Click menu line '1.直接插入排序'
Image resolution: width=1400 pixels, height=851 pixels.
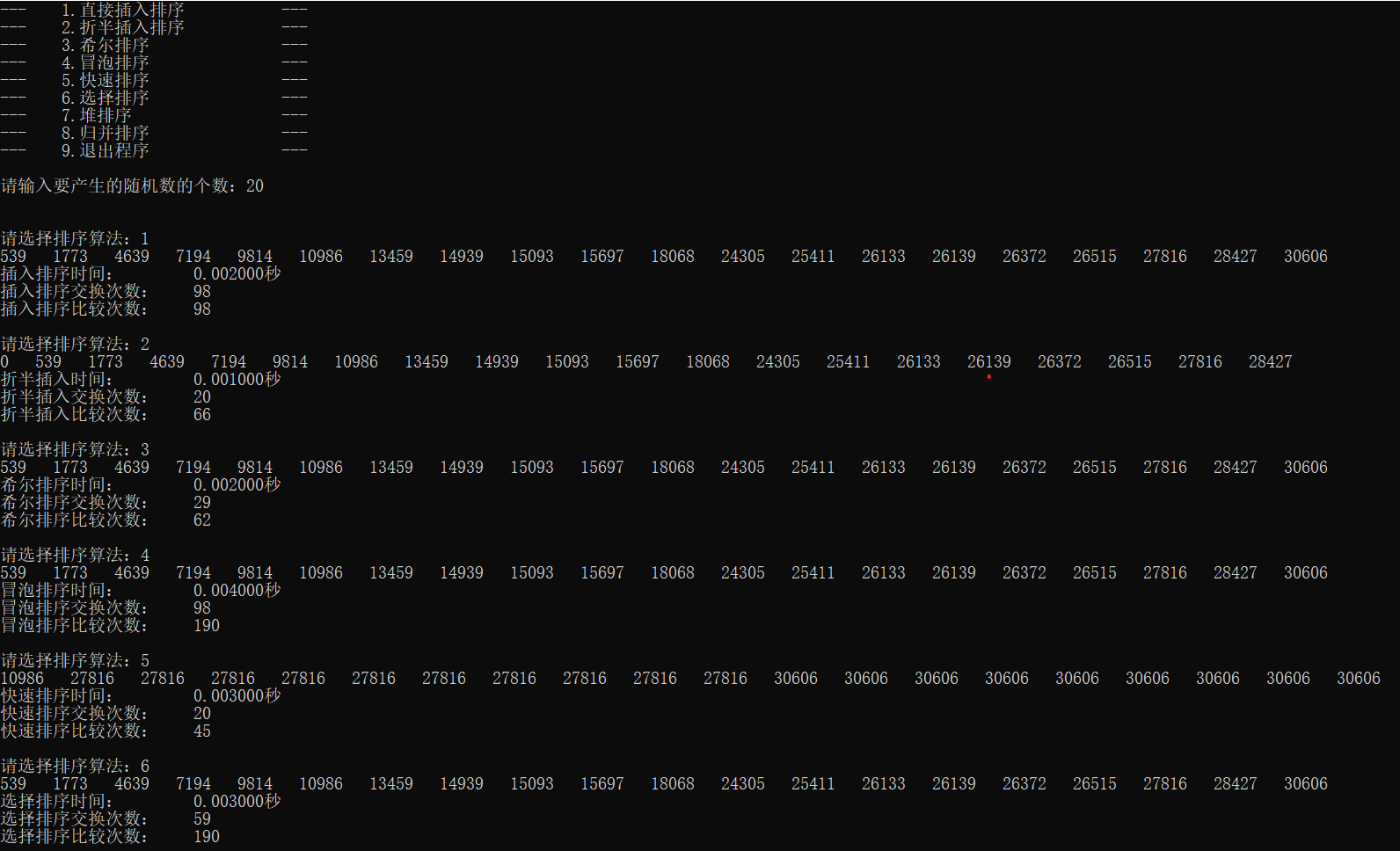tap(123, 10)
